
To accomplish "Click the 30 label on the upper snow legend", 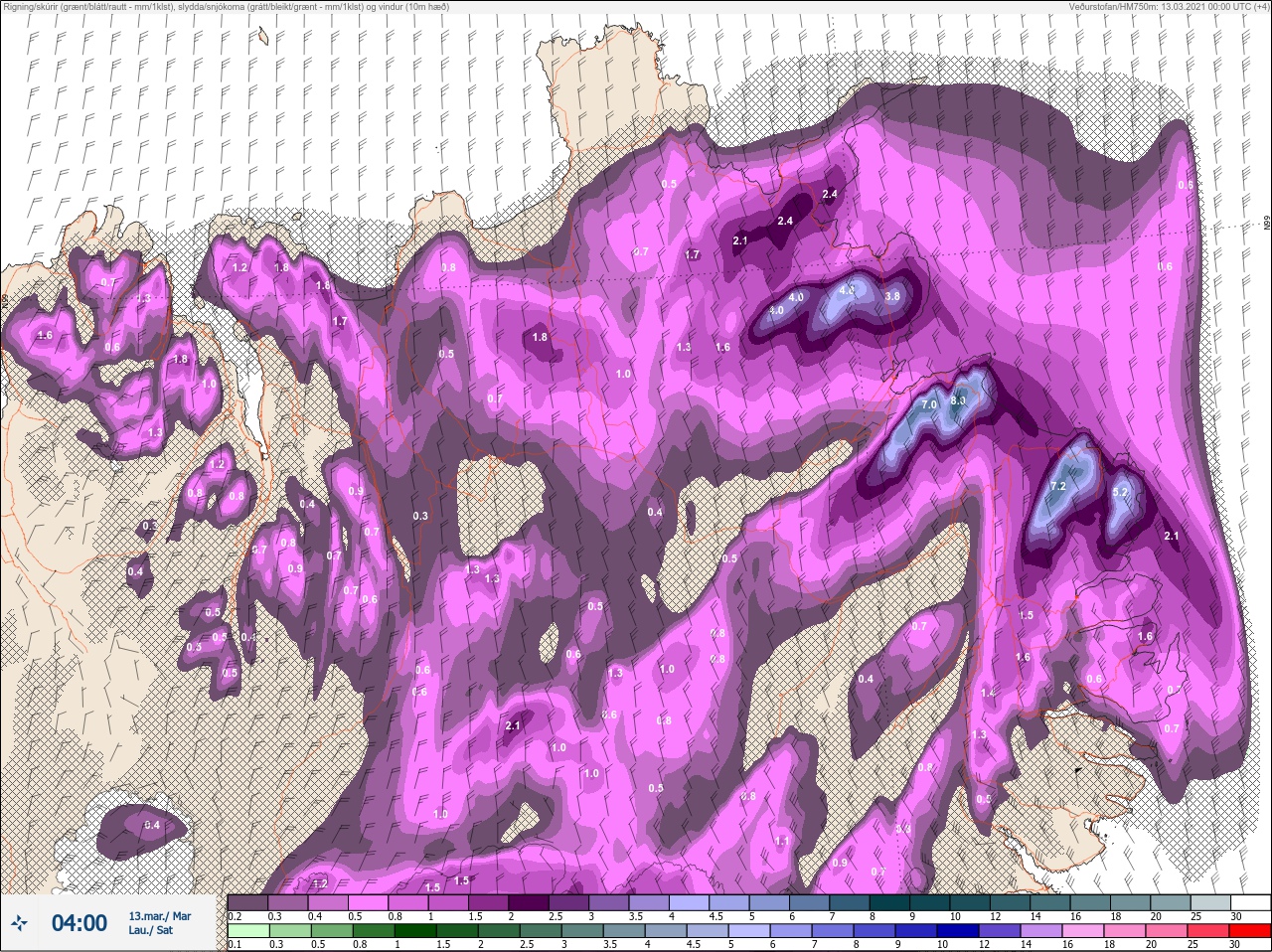I will [x=1236, y=915].
